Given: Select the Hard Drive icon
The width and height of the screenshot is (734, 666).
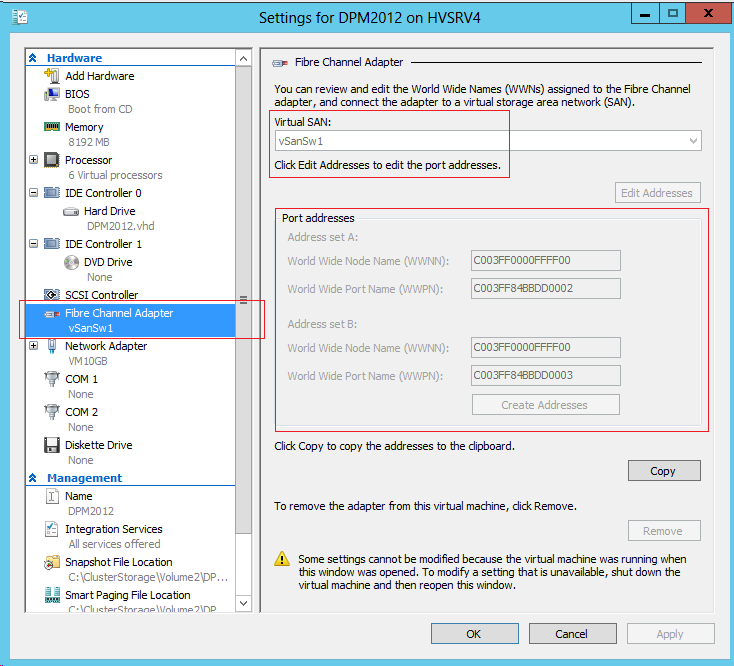Looking at the screenshot, I should pyautogui.click(x=71, y=212).
